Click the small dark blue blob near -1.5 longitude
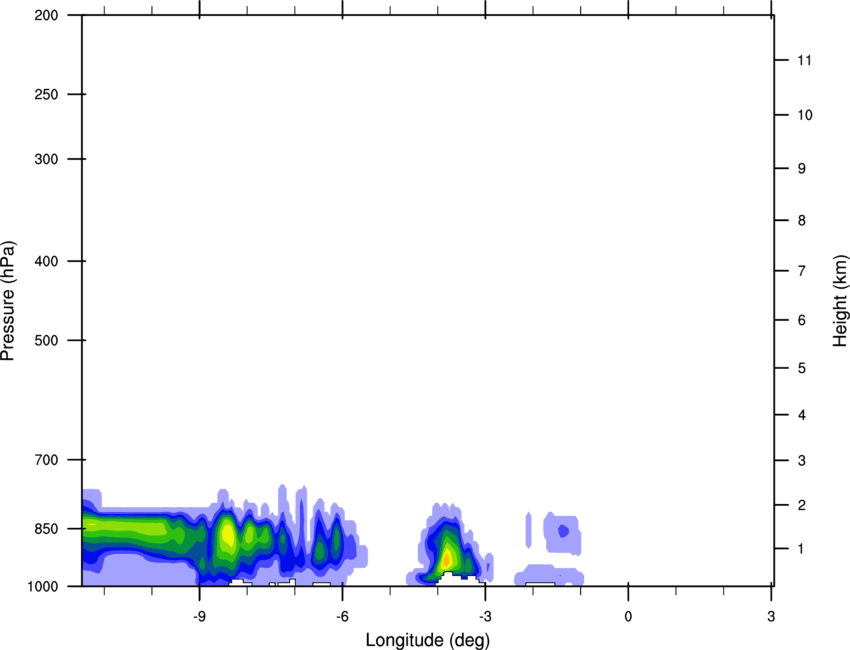The image size is (850, 650). click(564, 530)
